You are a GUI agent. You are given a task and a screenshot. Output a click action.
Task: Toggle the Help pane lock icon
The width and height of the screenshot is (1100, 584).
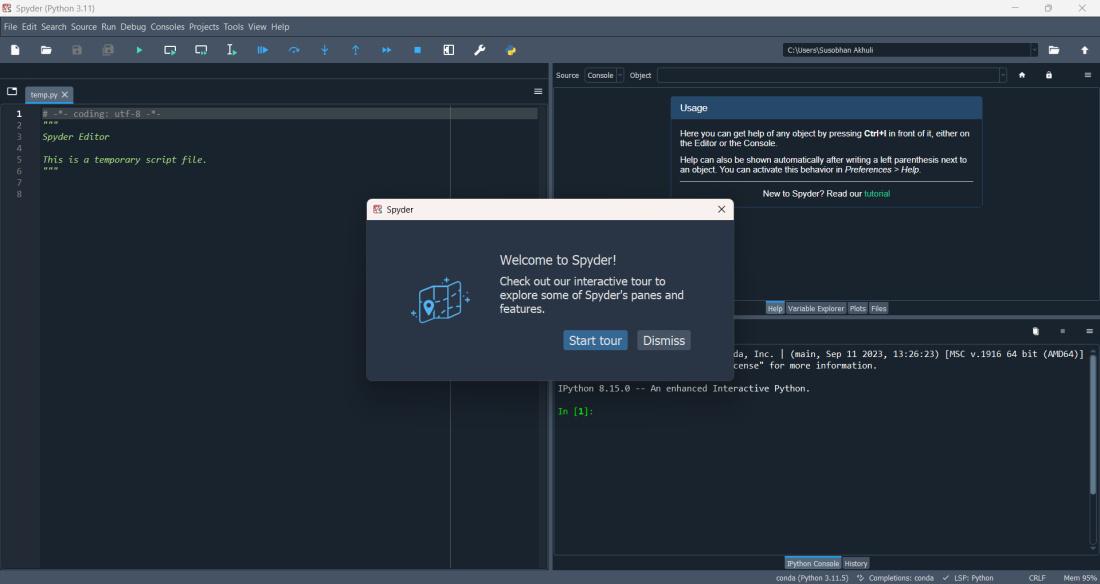pos(1049,75)
